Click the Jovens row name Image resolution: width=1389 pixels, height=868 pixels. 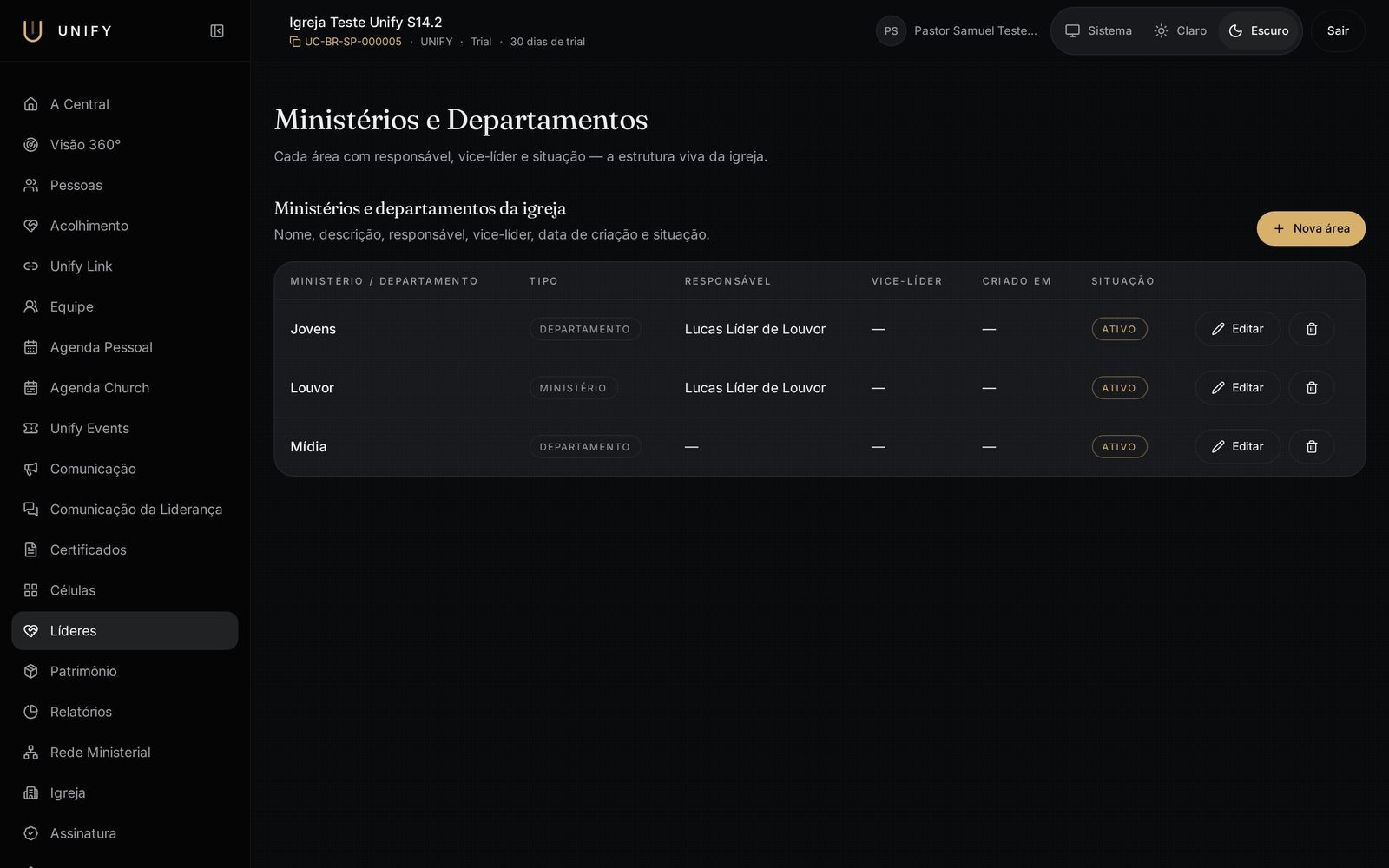[x=313, y=329]
